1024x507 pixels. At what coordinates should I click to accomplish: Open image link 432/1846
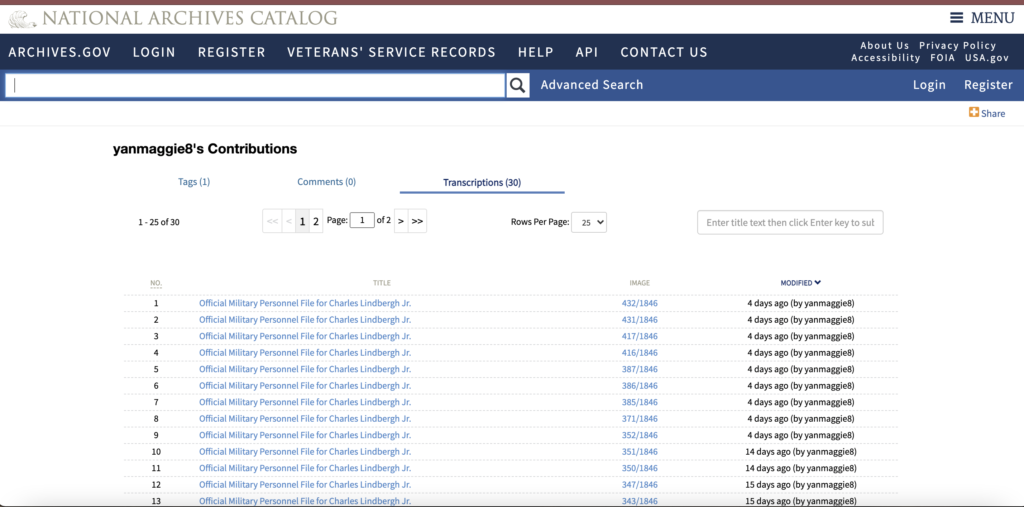click(x=639, y=303)
